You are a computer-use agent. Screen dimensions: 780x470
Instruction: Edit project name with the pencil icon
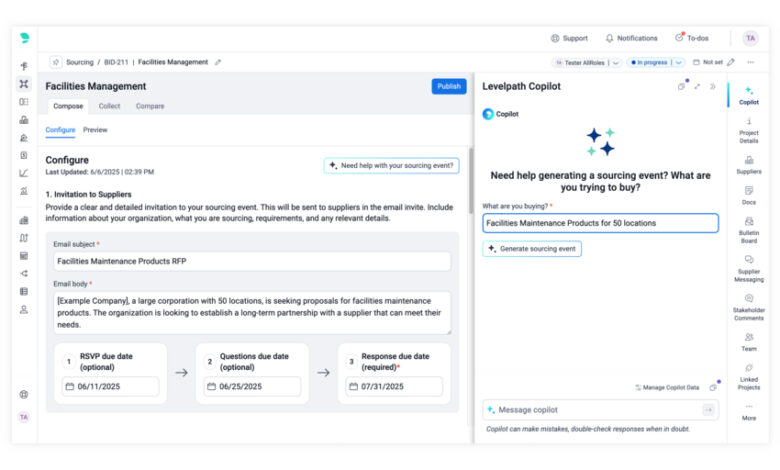[x=218, y=62]
